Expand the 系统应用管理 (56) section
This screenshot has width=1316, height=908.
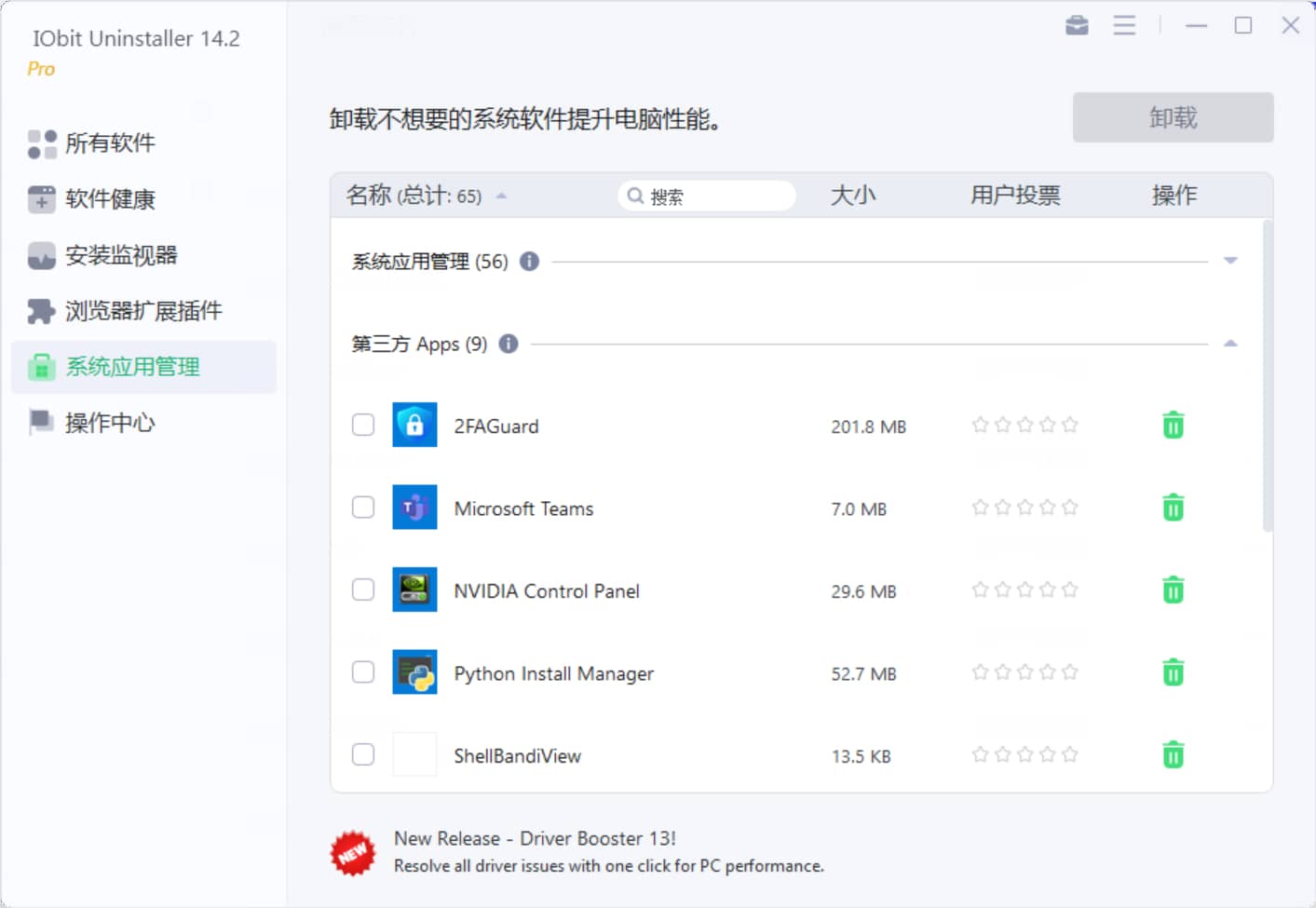pyautogui.click(x=1230, y=261)
